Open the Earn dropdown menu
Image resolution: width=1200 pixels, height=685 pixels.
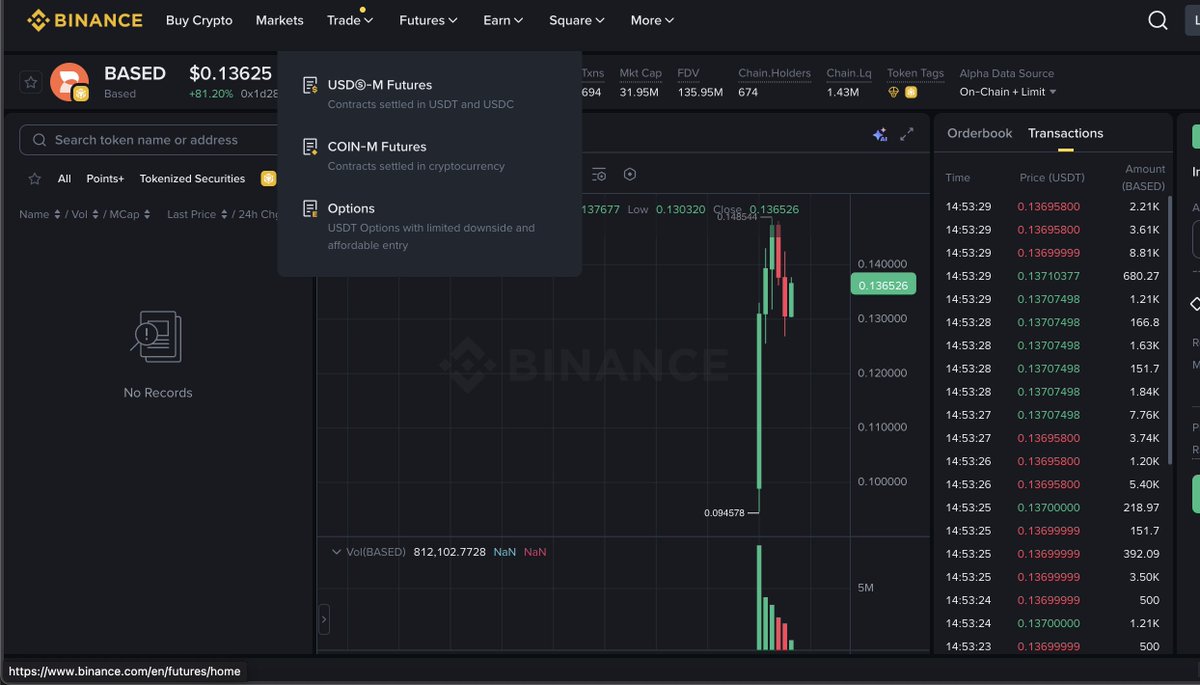[503, 20]
